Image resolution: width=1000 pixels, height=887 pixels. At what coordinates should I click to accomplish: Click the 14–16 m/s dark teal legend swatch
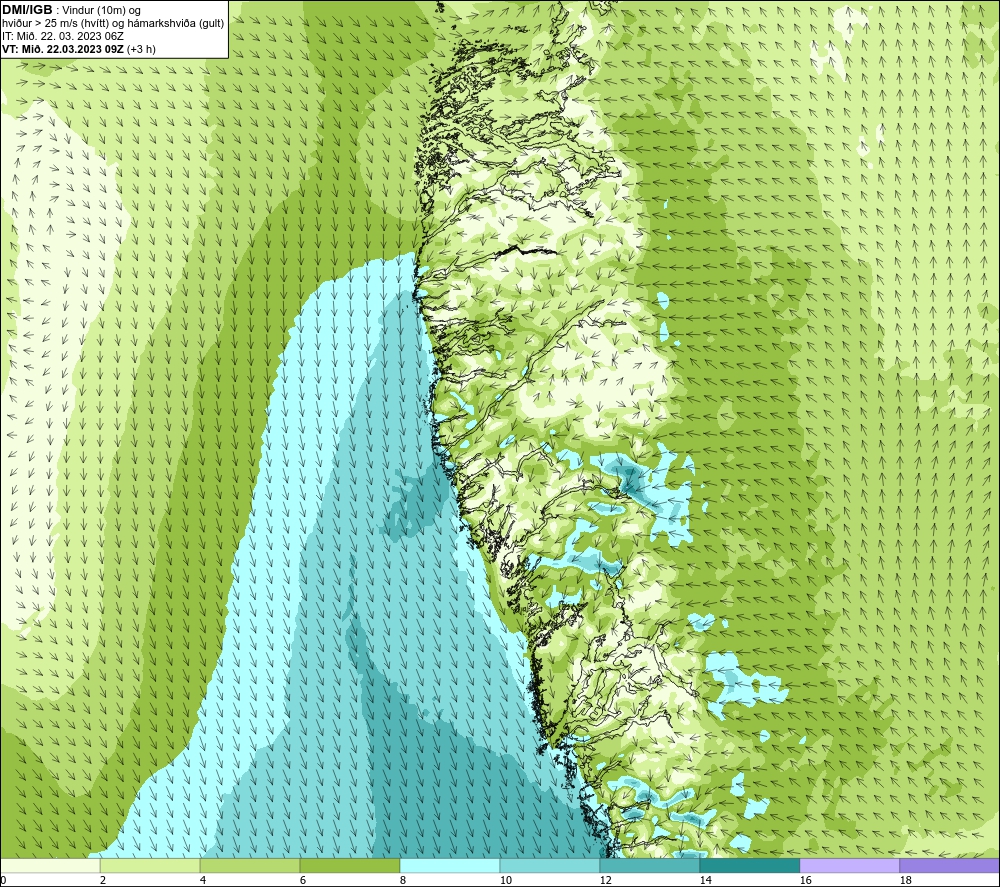(x=749, y=865)
